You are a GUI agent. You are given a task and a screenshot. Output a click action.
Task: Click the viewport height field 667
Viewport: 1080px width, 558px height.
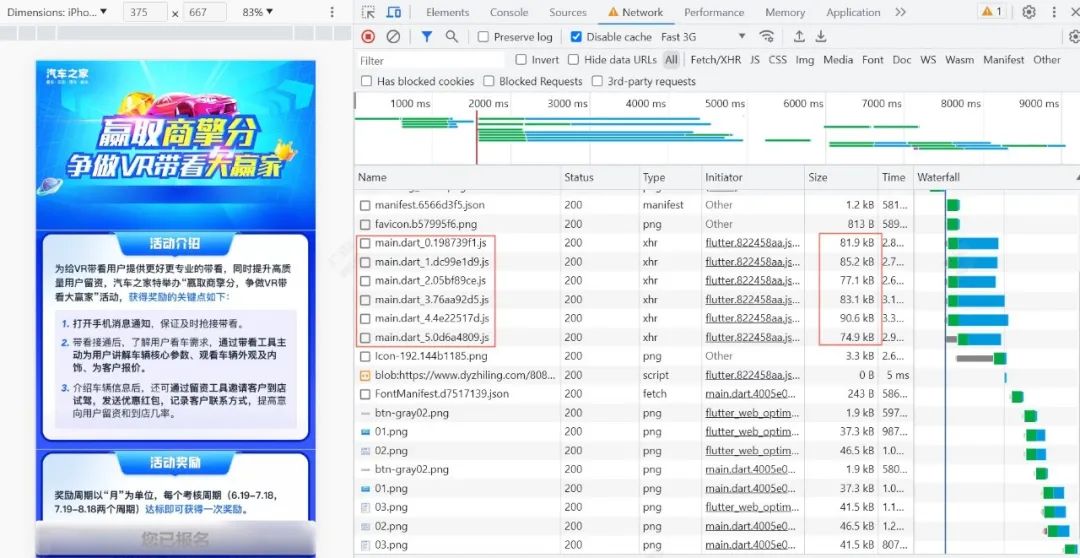(205, 12)
